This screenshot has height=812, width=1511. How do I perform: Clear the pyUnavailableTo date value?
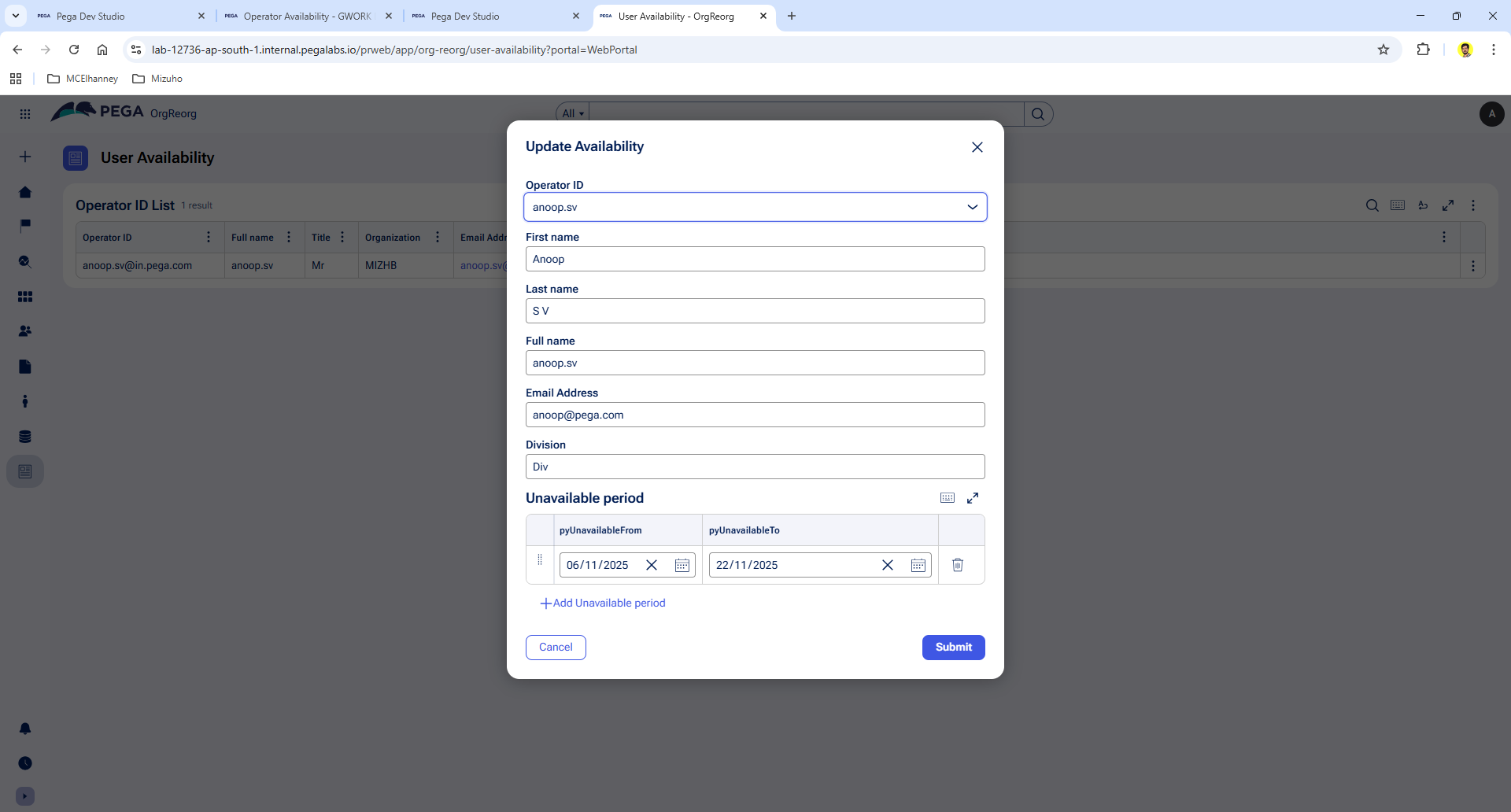(888, 565)
